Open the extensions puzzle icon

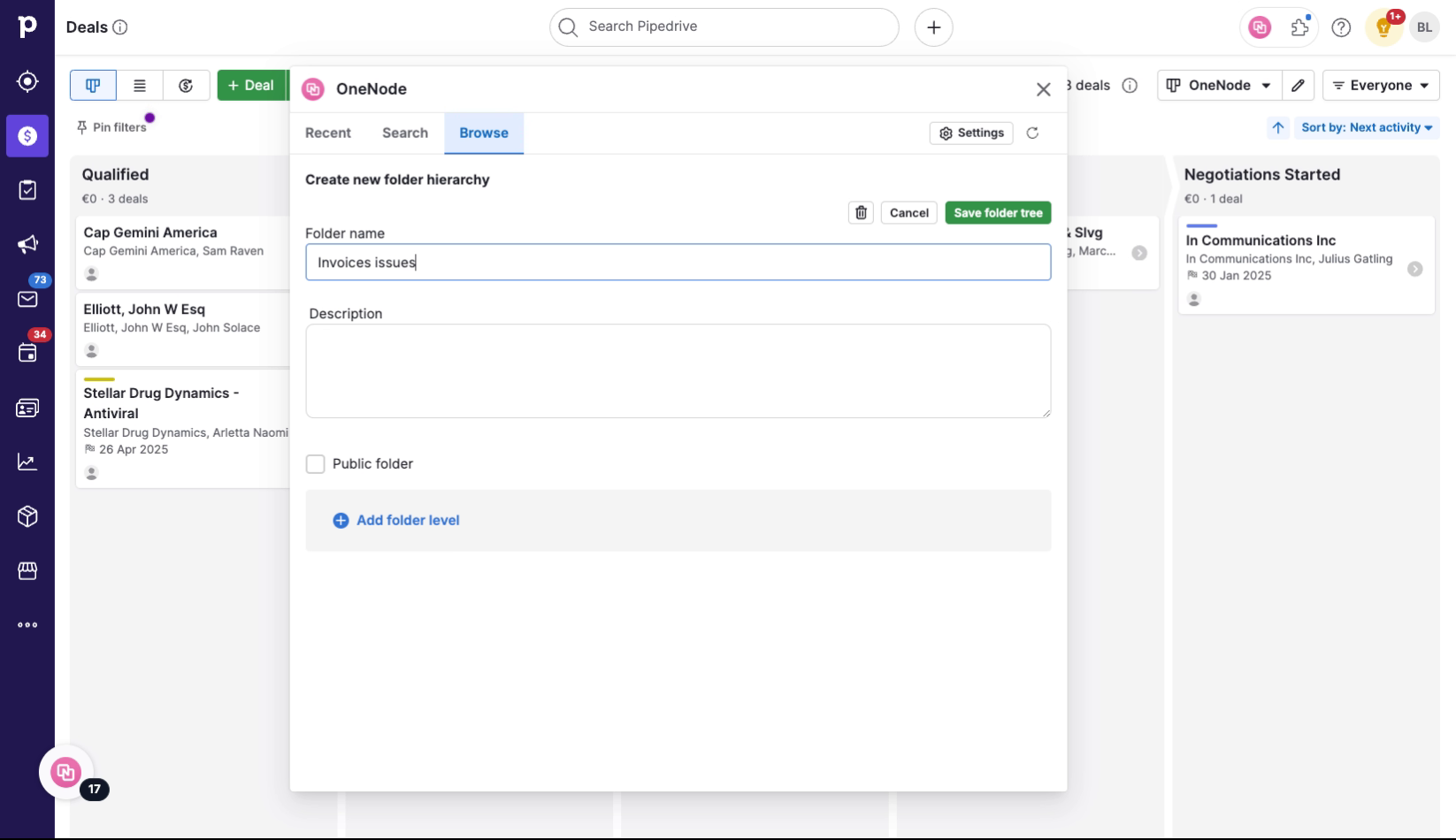[x=1300, y=27]
